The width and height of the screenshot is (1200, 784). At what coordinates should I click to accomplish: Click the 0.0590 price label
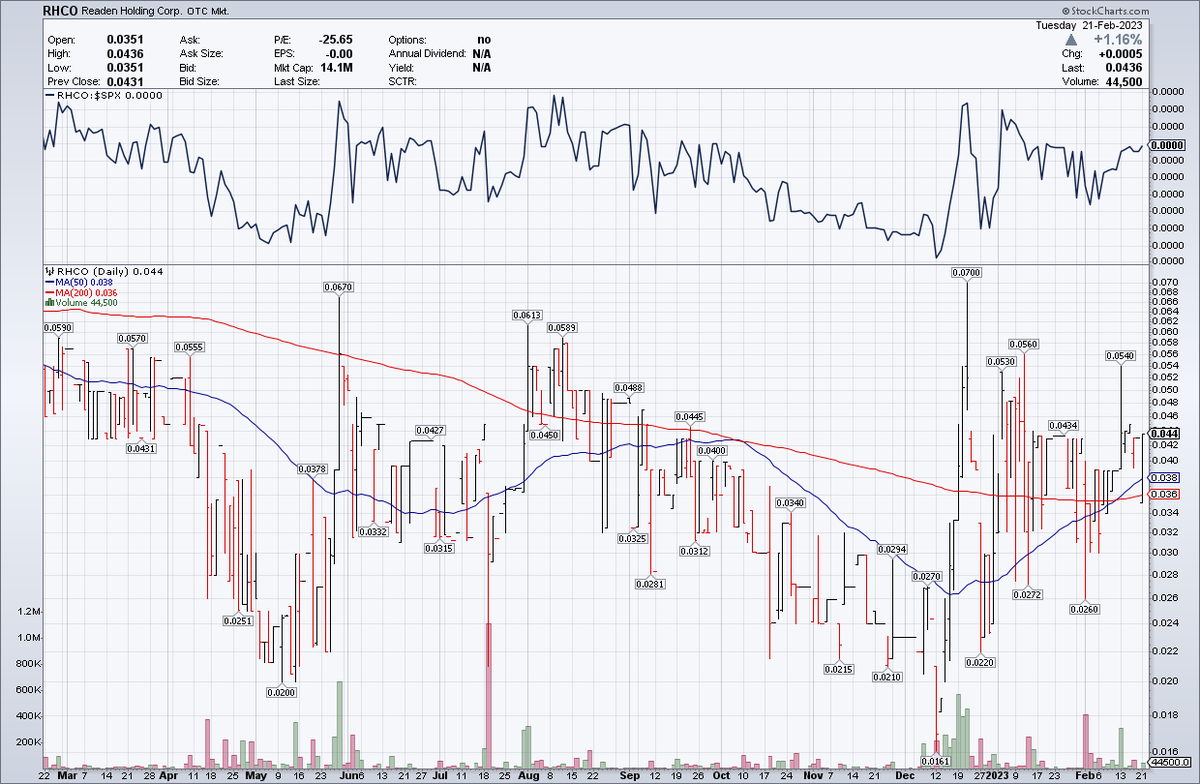pyautogui.click(x=59, y=326)
